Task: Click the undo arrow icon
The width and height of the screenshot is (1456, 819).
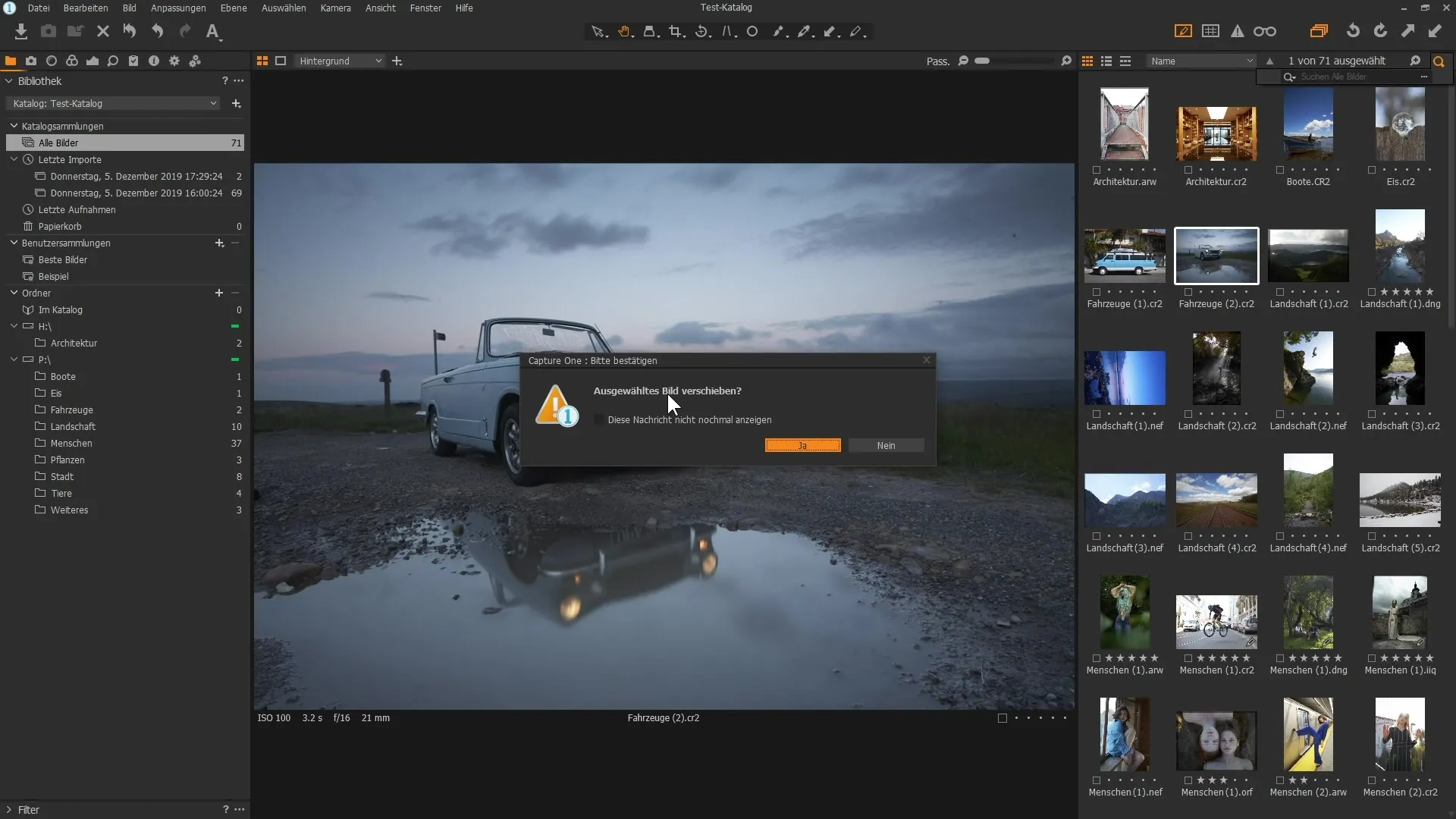Action: (158, 31)
